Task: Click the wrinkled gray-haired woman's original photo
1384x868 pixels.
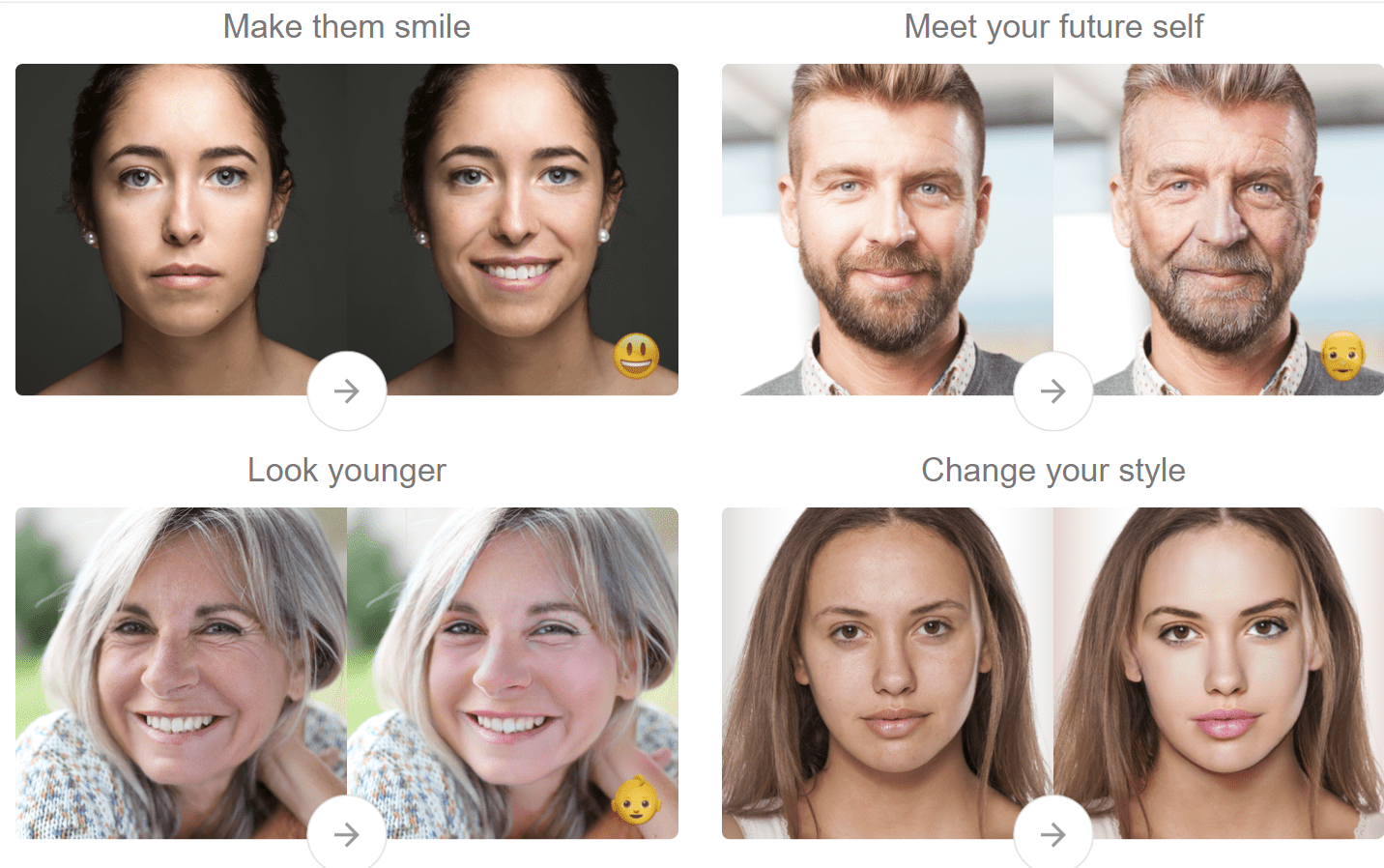Action: click(181, 673)
